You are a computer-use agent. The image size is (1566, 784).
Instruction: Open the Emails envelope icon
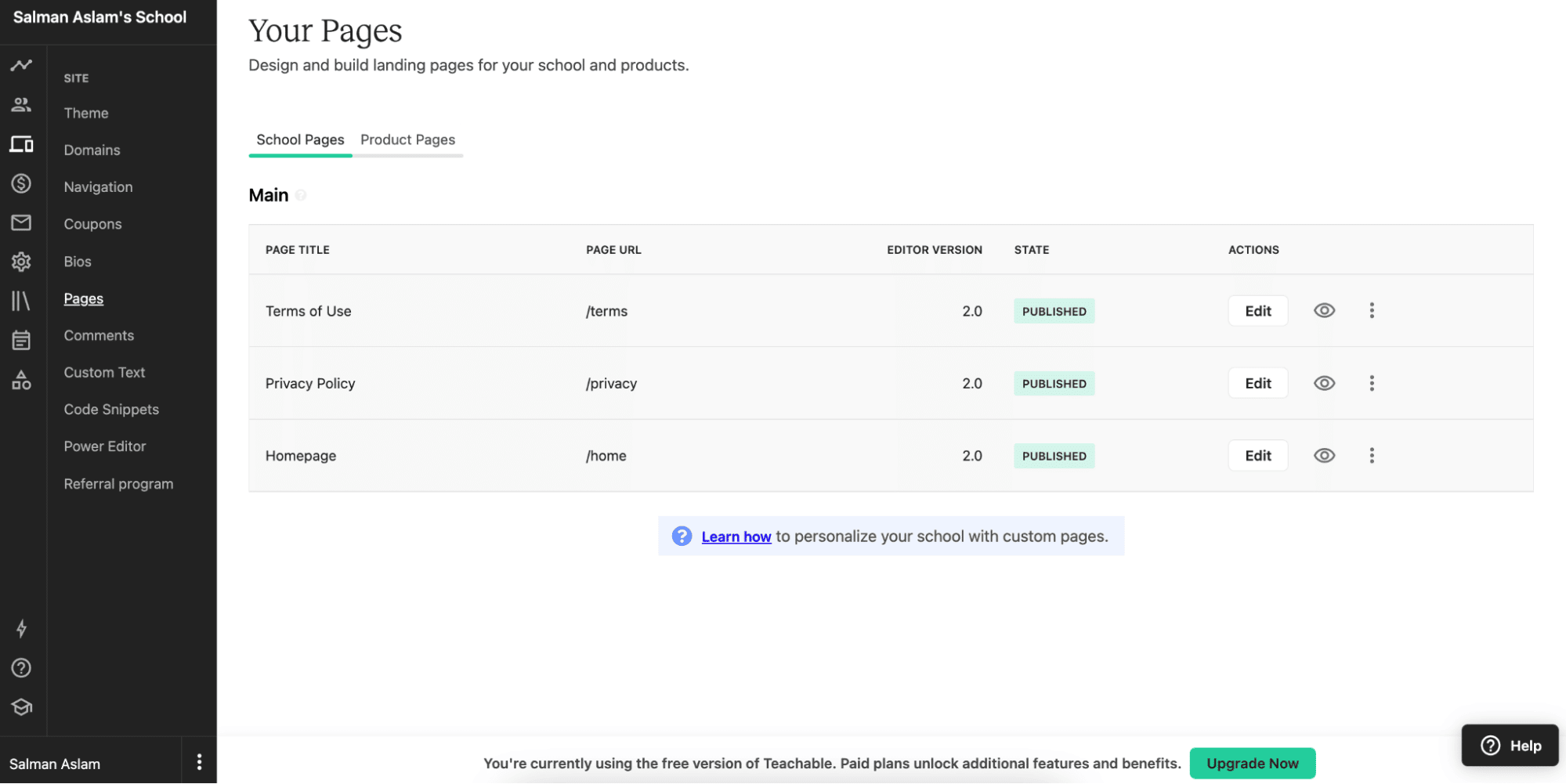click(21, 222)
